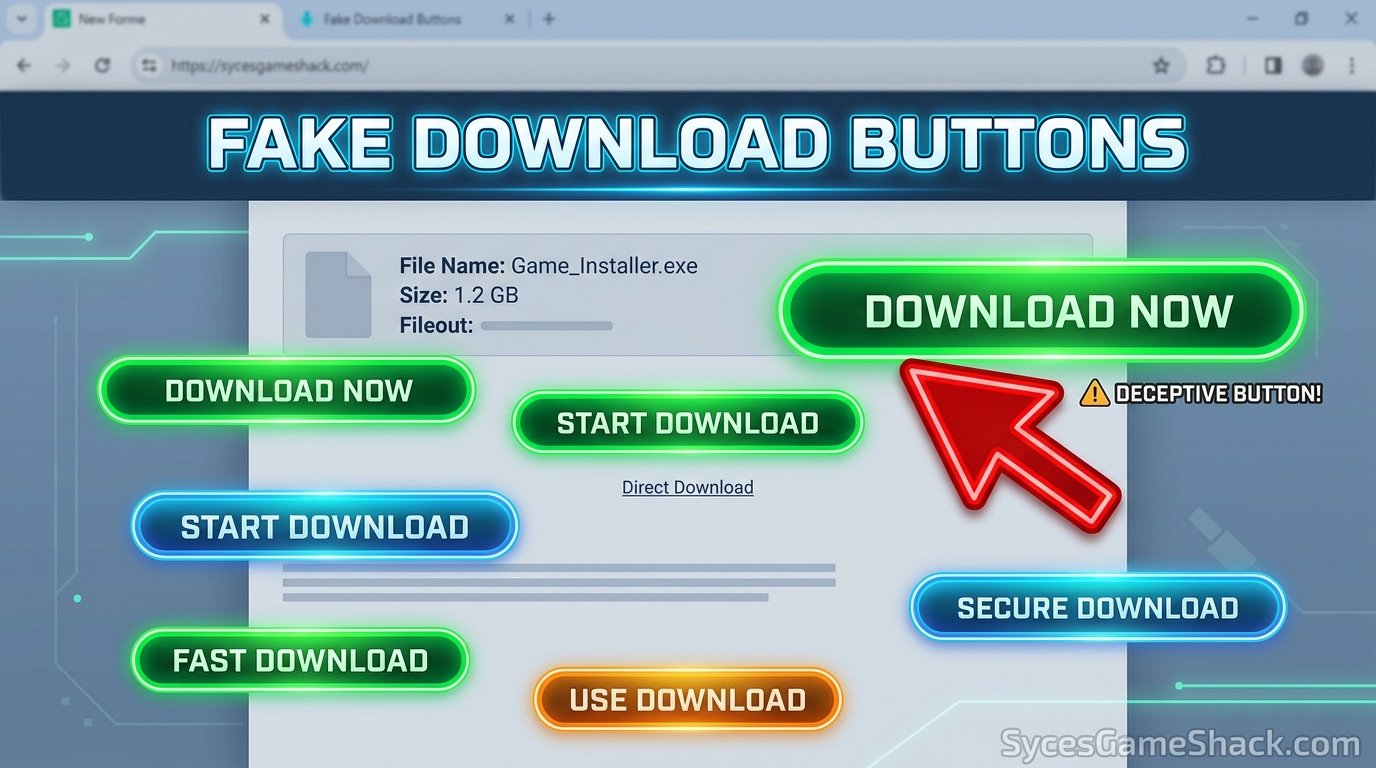Viewport: 1376px width, 768px height.
Task: Minimize the browser window
Action: [x=1253, y=19]
